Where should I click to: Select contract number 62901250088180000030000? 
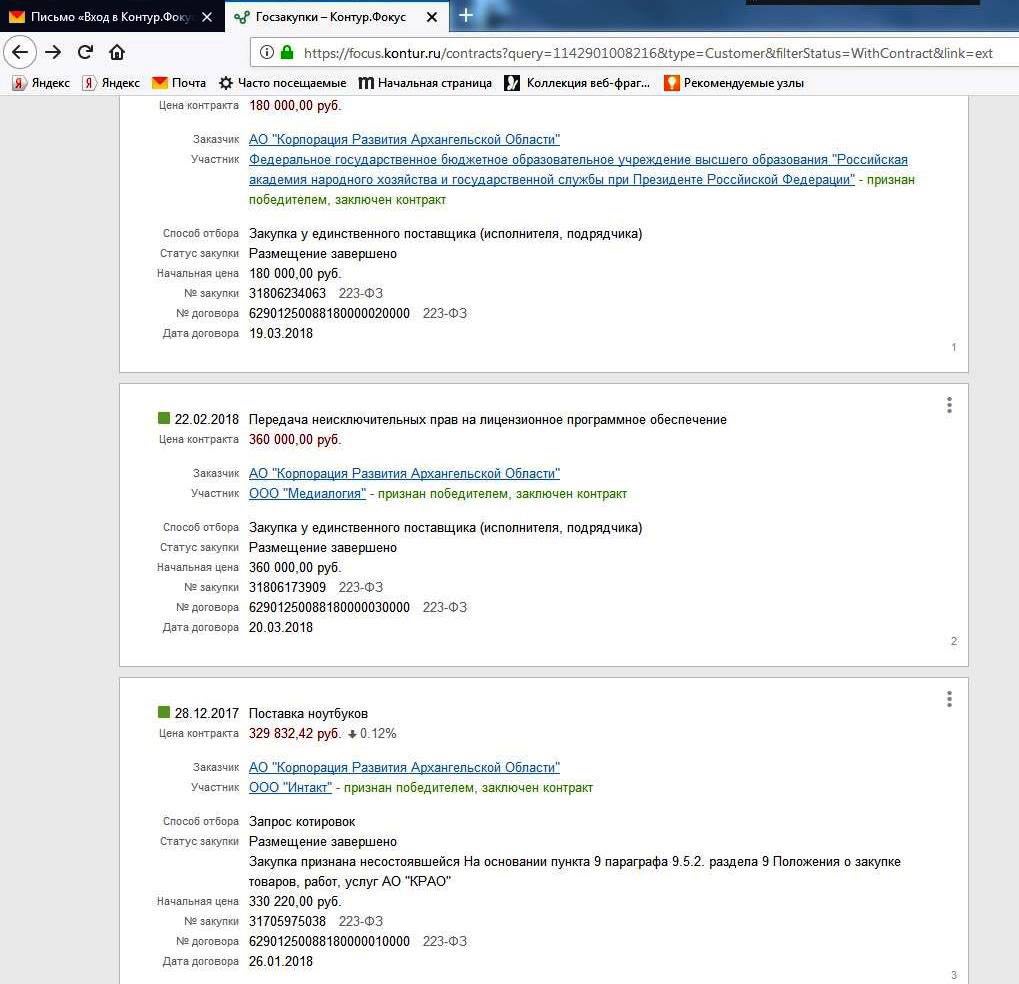point(329,607)
